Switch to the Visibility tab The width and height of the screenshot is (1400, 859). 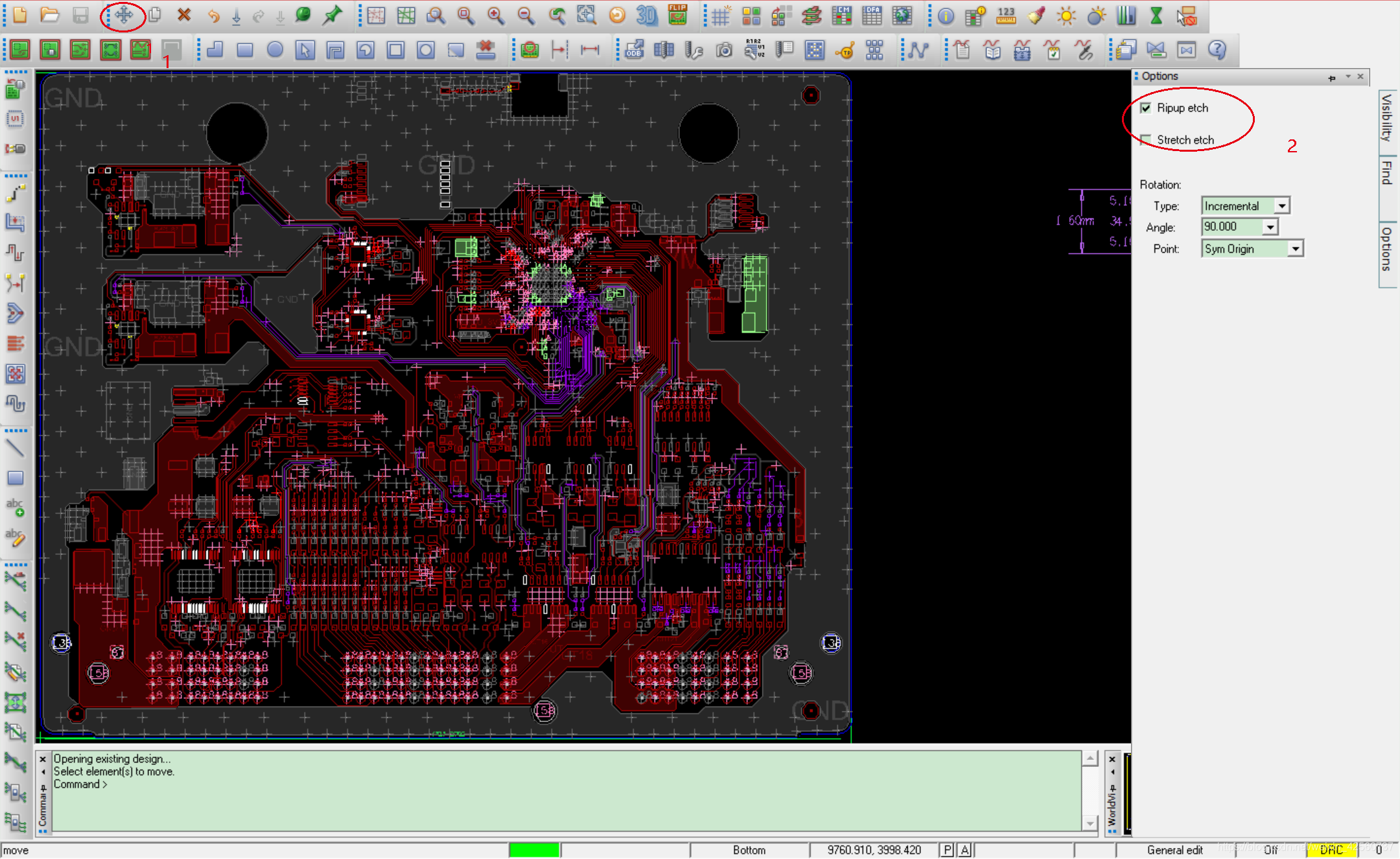click(1386, 118)
